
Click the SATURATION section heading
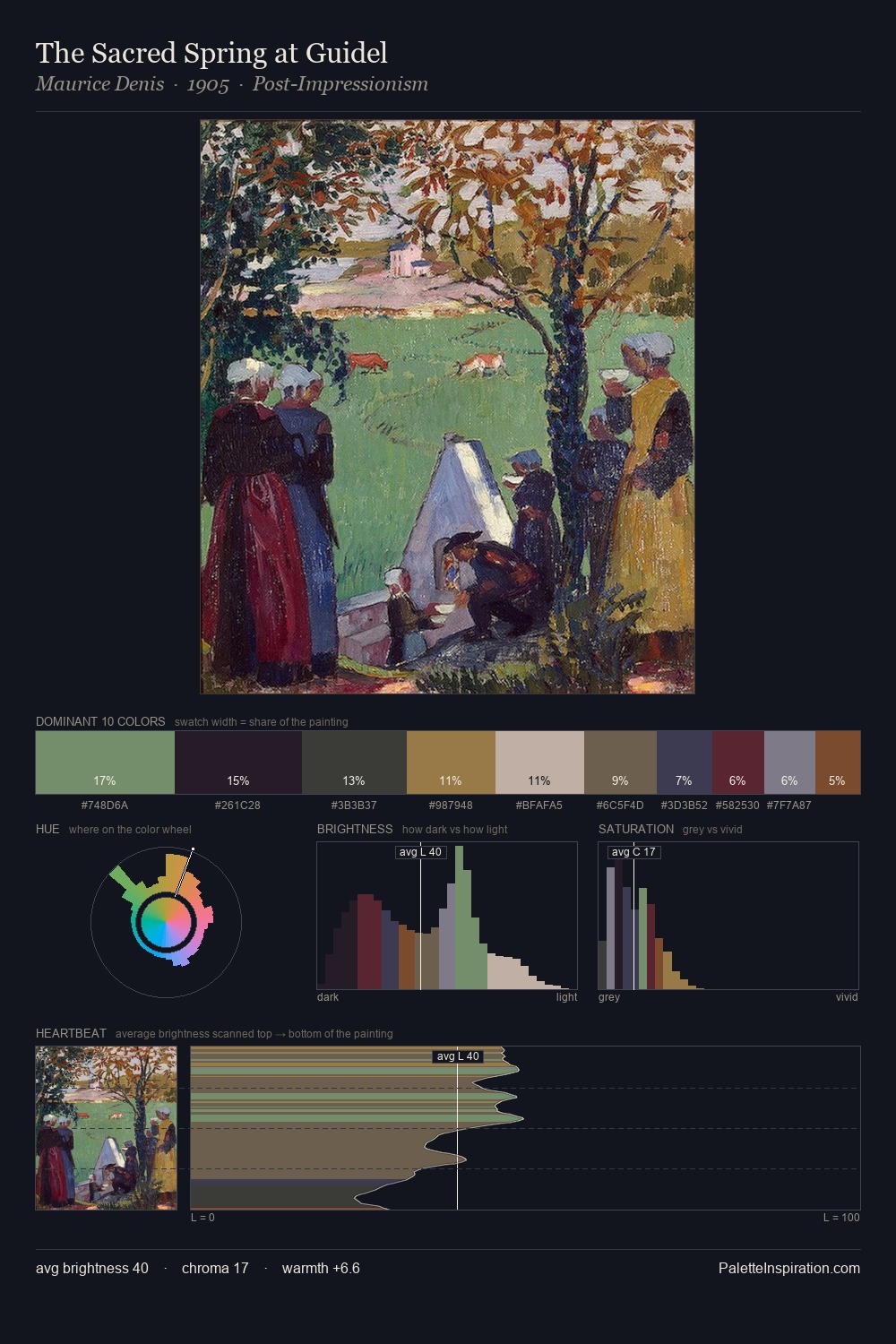[x=636, y=829]
